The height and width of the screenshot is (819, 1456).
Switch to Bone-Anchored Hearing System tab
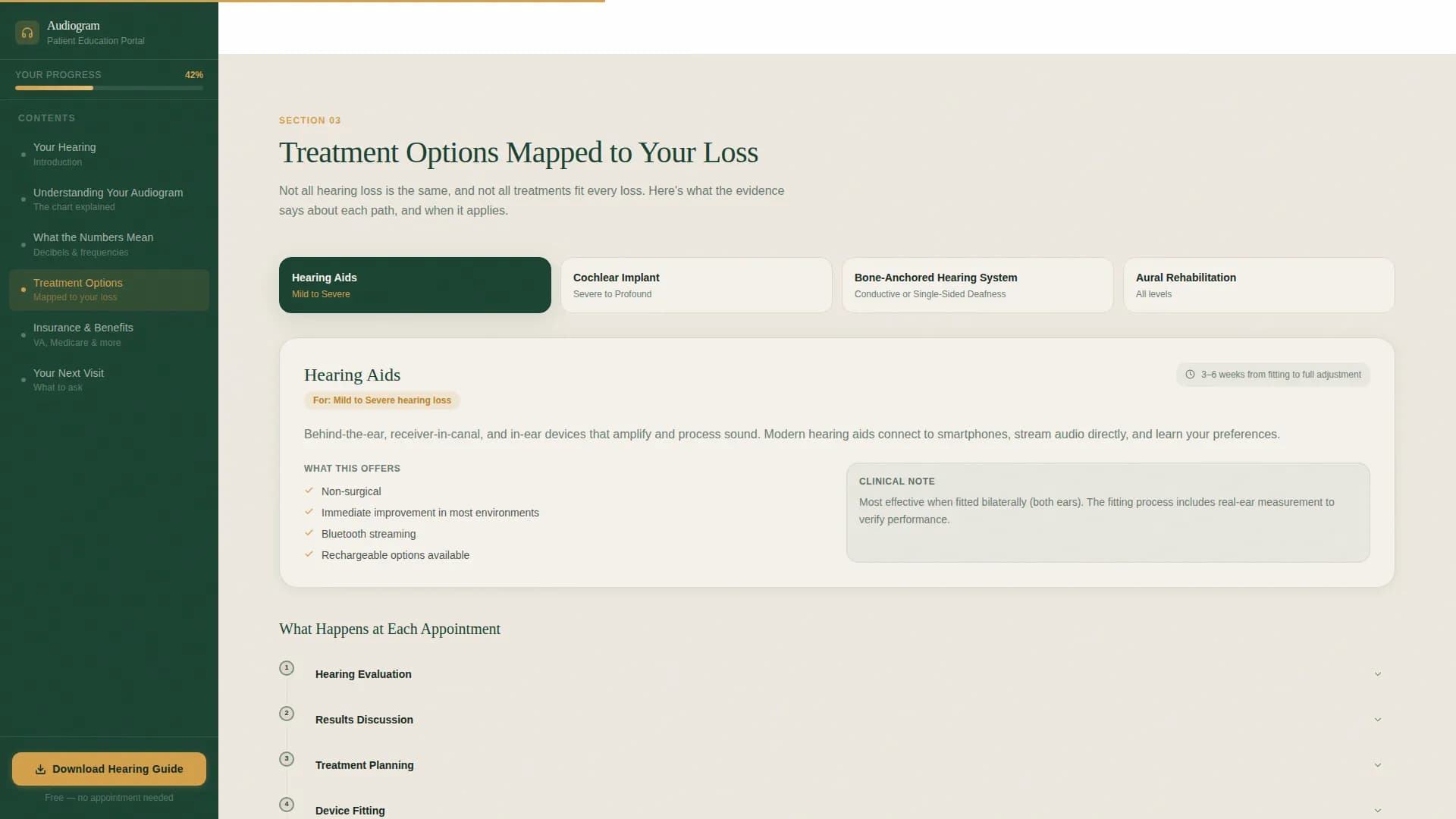click(x=977, y=285)
